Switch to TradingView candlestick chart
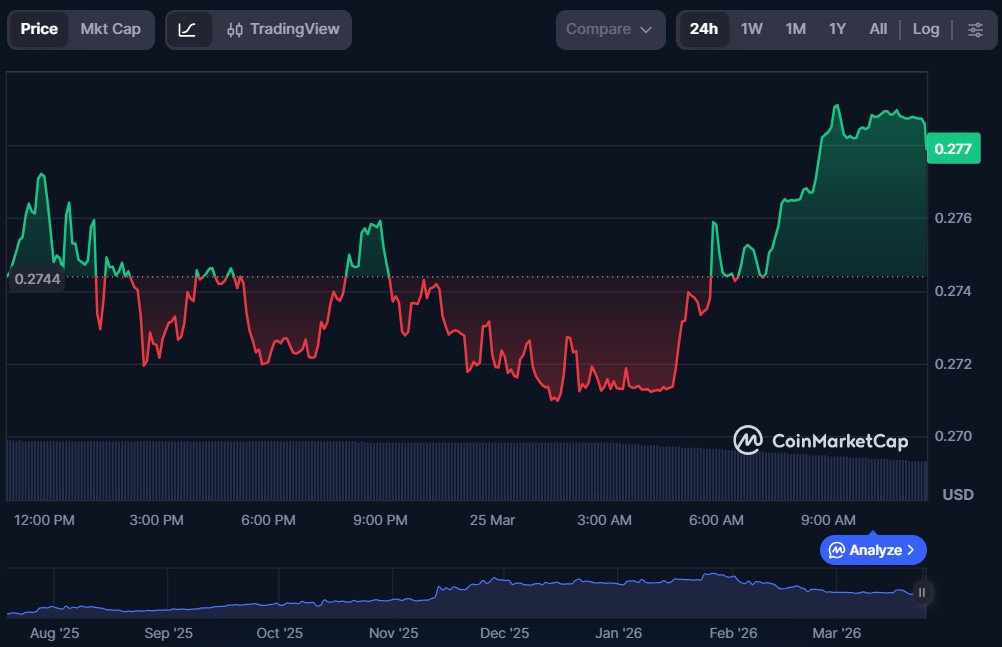 [x=283, y=29]
